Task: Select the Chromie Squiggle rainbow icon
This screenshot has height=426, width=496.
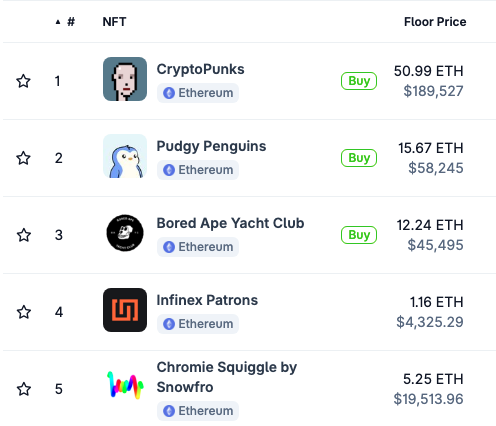Action: pyautogui.click(x=125, y=385)
